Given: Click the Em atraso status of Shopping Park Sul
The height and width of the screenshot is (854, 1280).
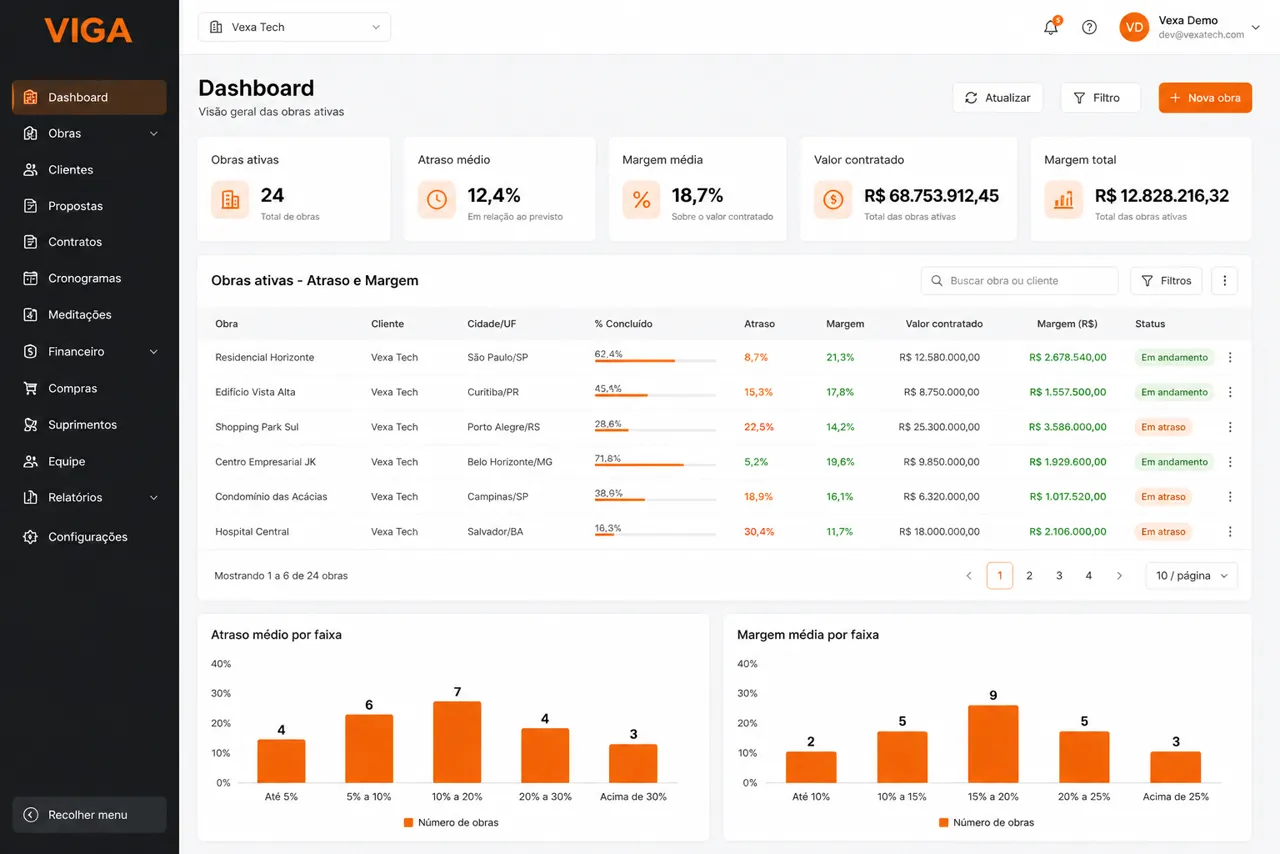Looking at the screenshot, I should (x=1163, y=427).
